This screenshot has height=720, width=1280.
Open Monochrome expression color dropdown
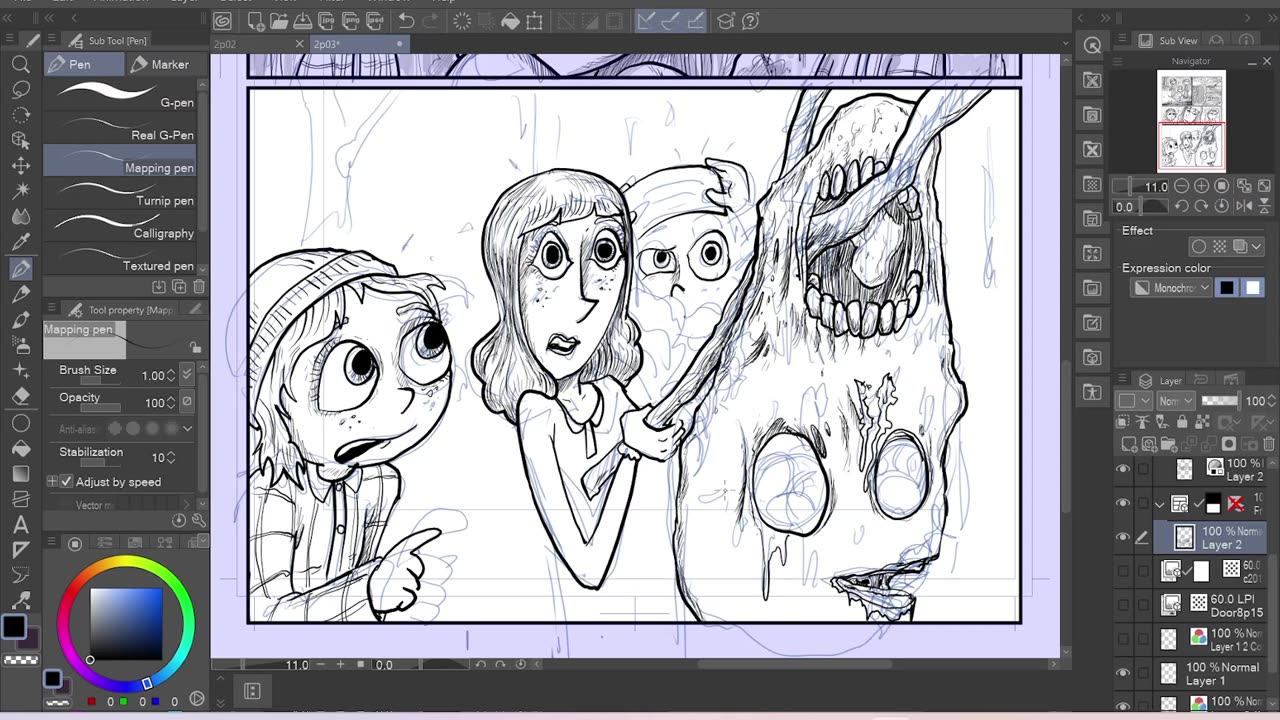(x=1172, y=288)
